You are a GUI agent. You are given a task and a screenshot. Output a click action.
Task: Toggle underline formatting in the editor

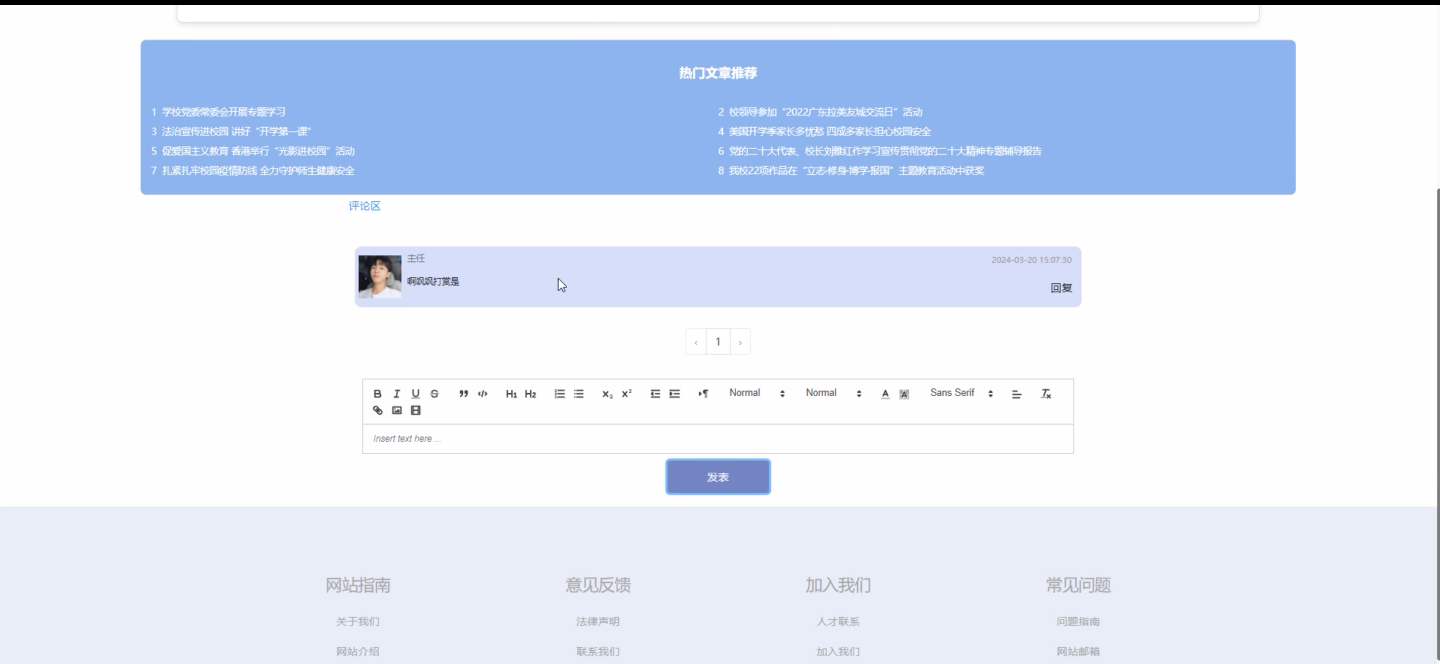click(414, 392)
